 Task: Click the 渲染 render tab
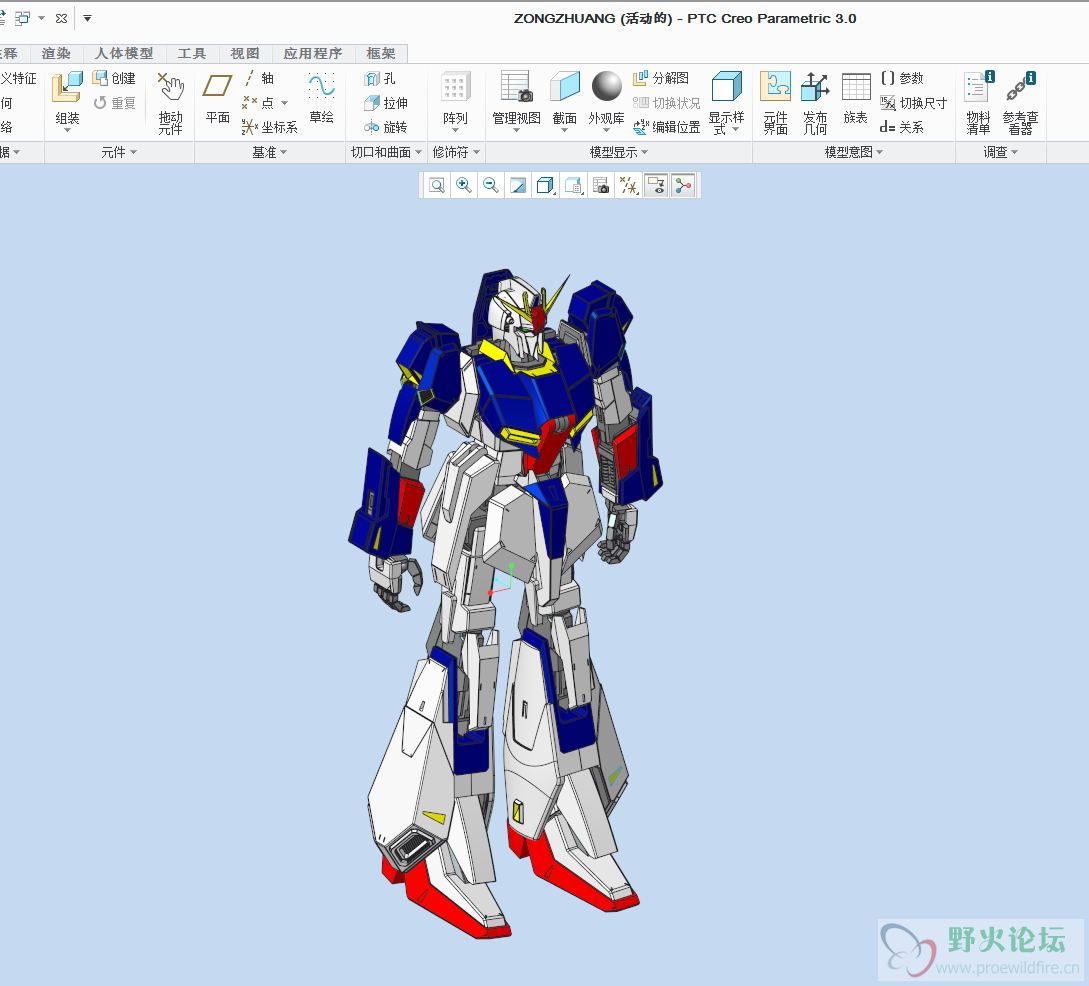[x=56, y=53]
